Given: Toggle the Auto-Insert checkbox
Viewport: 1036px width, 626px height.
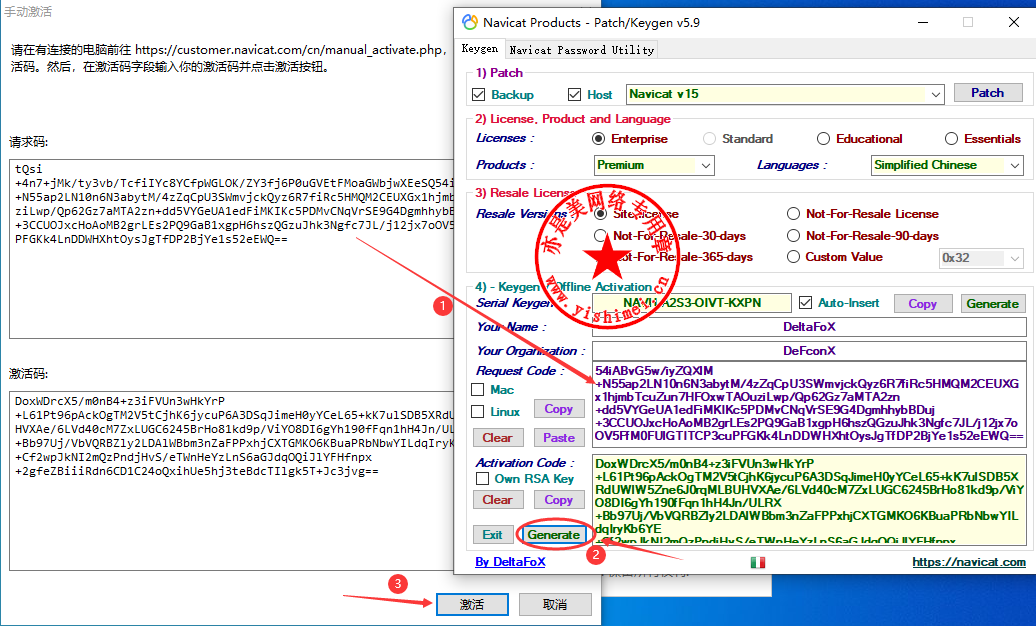Looking at the screenshot, I should pyautogui.click(x=805, y=303).
